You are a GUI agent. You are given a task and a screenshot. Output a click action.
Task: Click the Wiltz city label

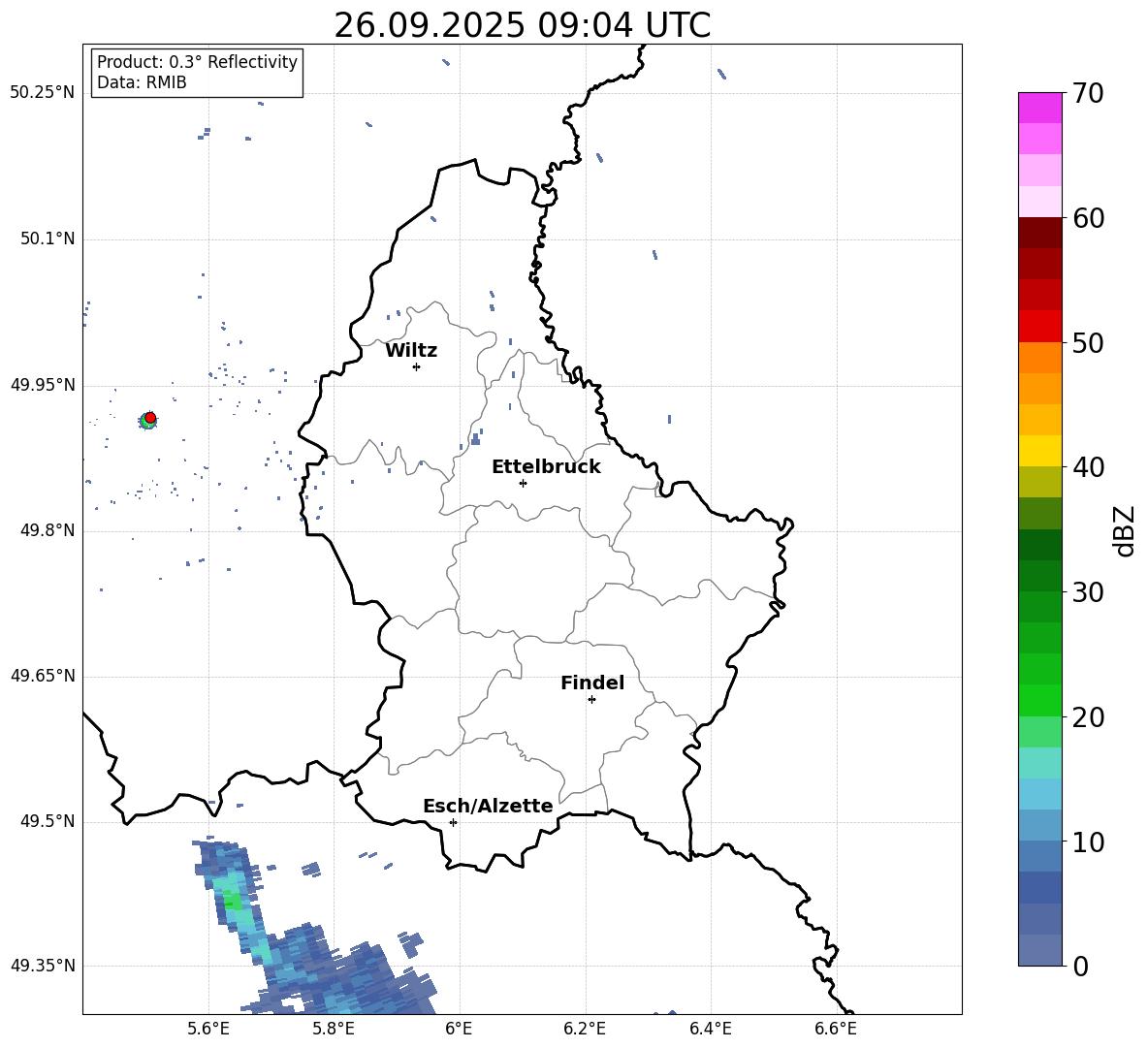[411, 351]
